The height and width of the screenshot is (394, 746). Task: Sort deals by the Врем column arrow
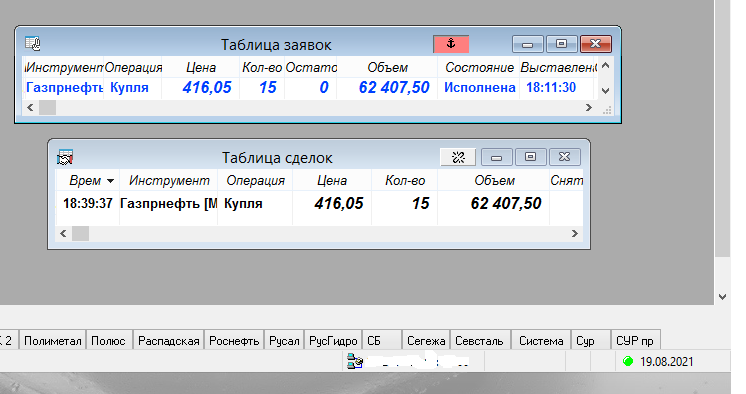coord(110,181)
